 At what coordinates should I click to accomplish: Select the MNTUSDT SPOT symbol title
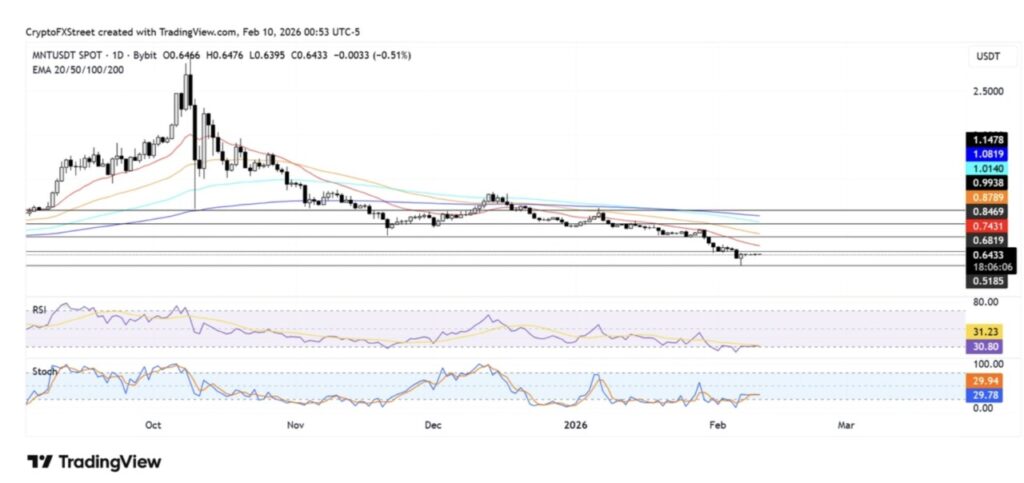tap(70, 55)
